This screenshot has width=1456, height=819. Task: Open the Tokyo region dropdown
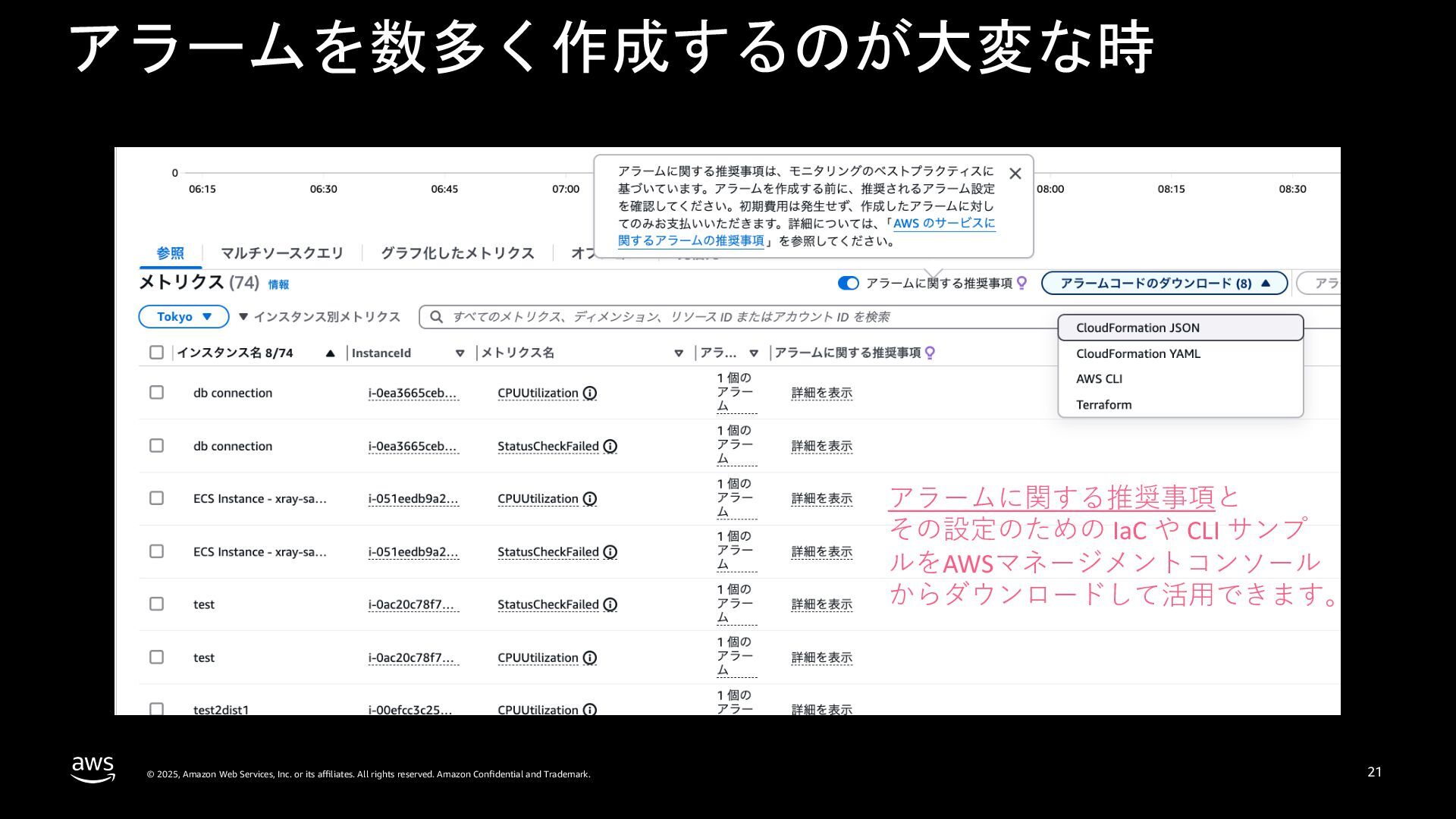coord(184,317)
